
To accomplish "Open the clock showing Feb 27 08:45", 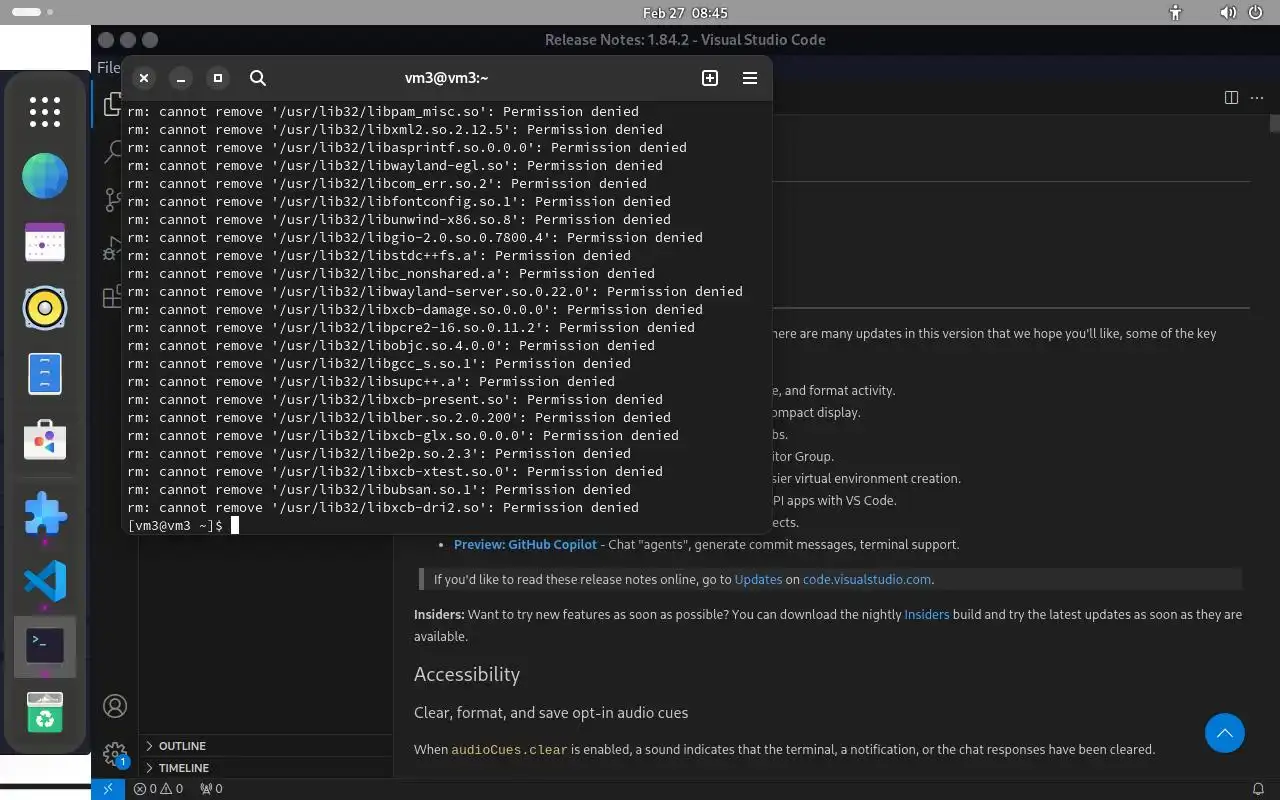I will 685,13.
